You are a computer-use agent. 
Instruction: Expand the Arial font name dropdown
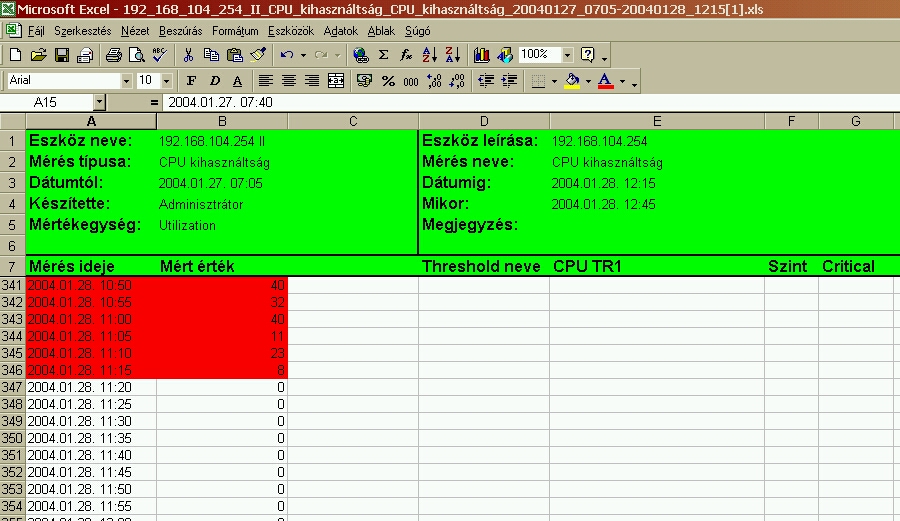(x=126, y=80)
